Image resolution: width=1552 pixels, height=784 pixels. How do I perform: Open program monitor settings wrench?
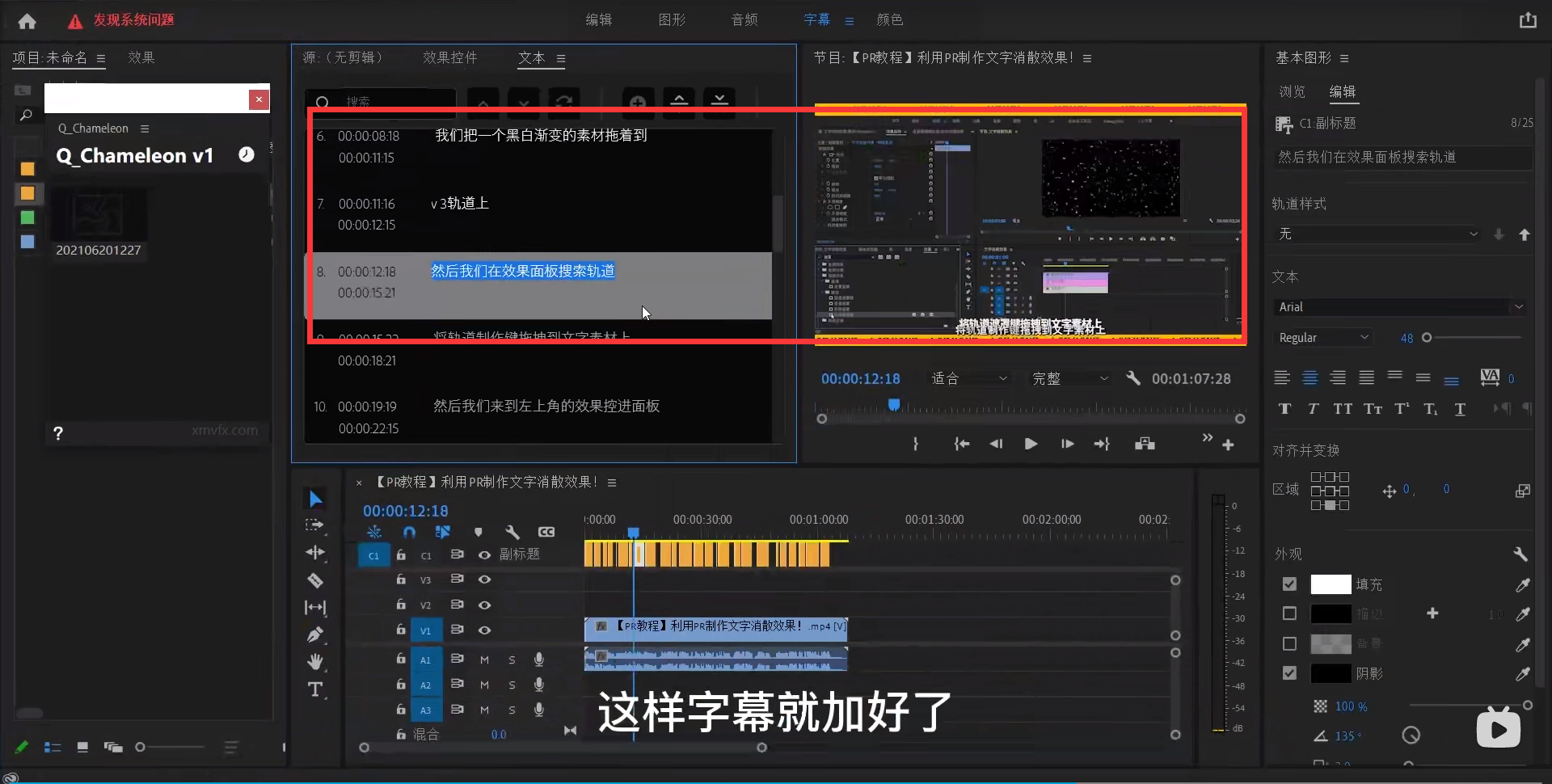[1133, 377]
